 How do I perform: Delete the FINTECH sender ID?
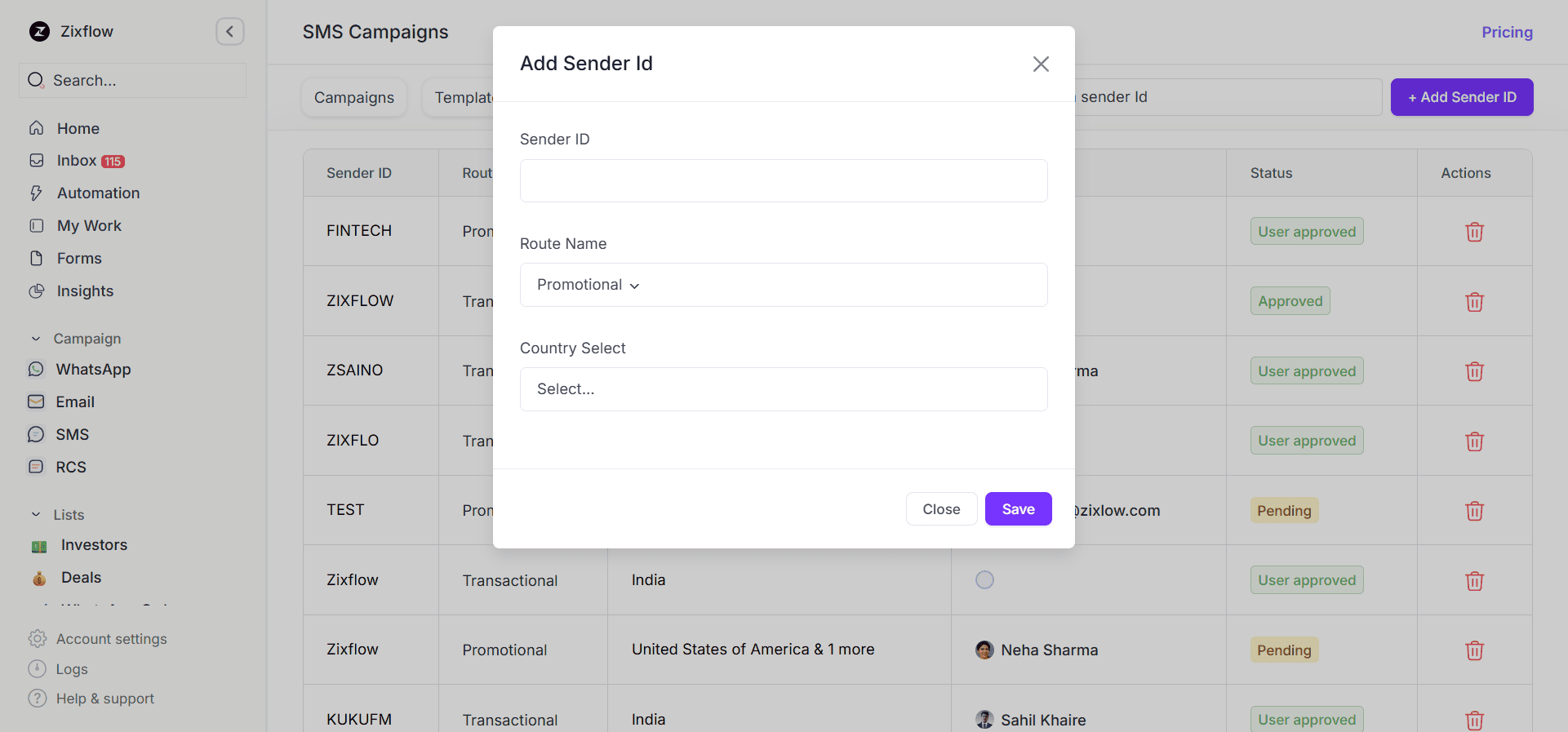(x=1474, y=232)
